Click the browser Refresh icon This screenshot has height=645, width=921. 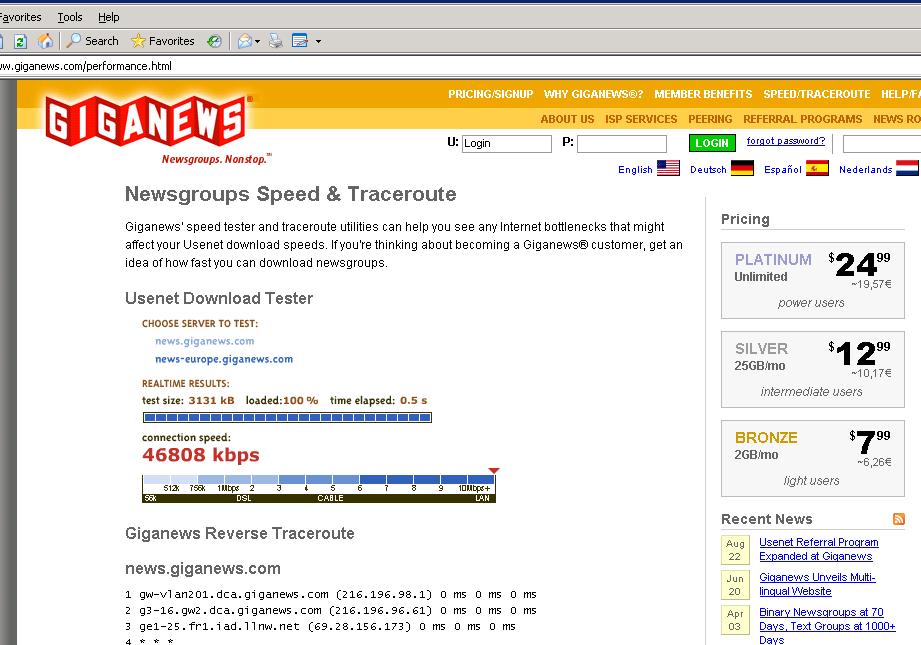coord(21,41)
